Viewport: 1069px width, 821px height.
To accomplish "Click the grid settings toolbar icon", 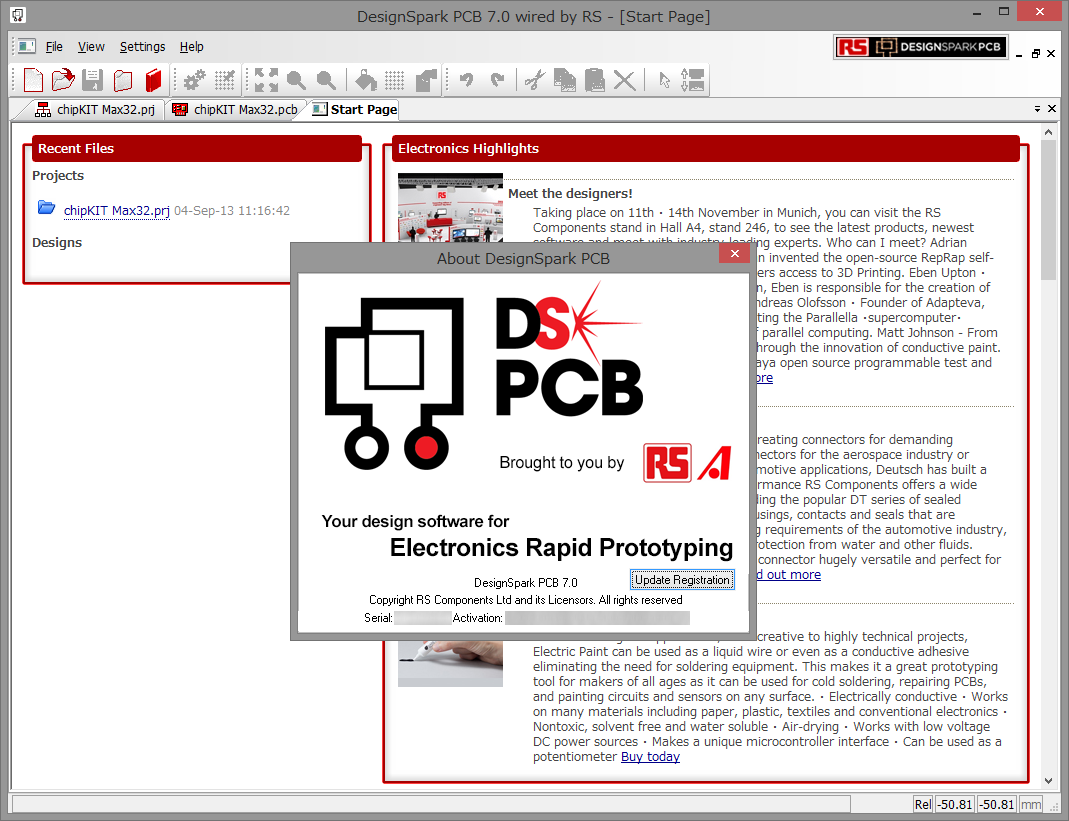I will pyautogui.click(x=225, y=80).
